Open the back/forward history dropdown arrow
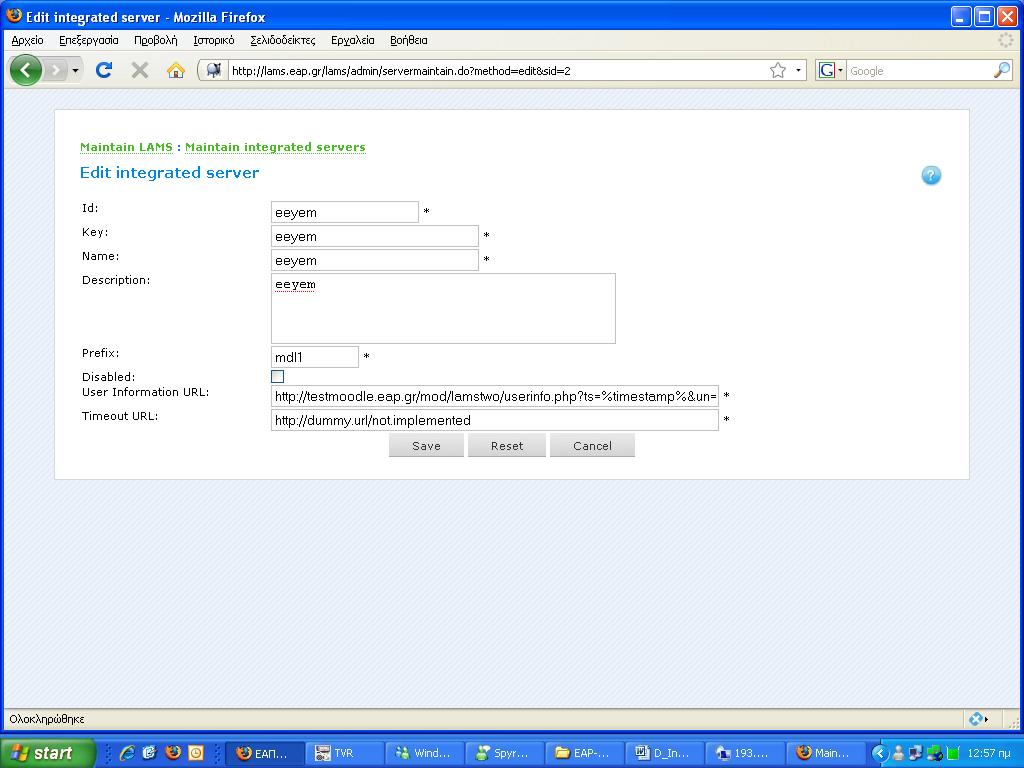Viewport: 1024px width, 768px height. pos(75,70)
